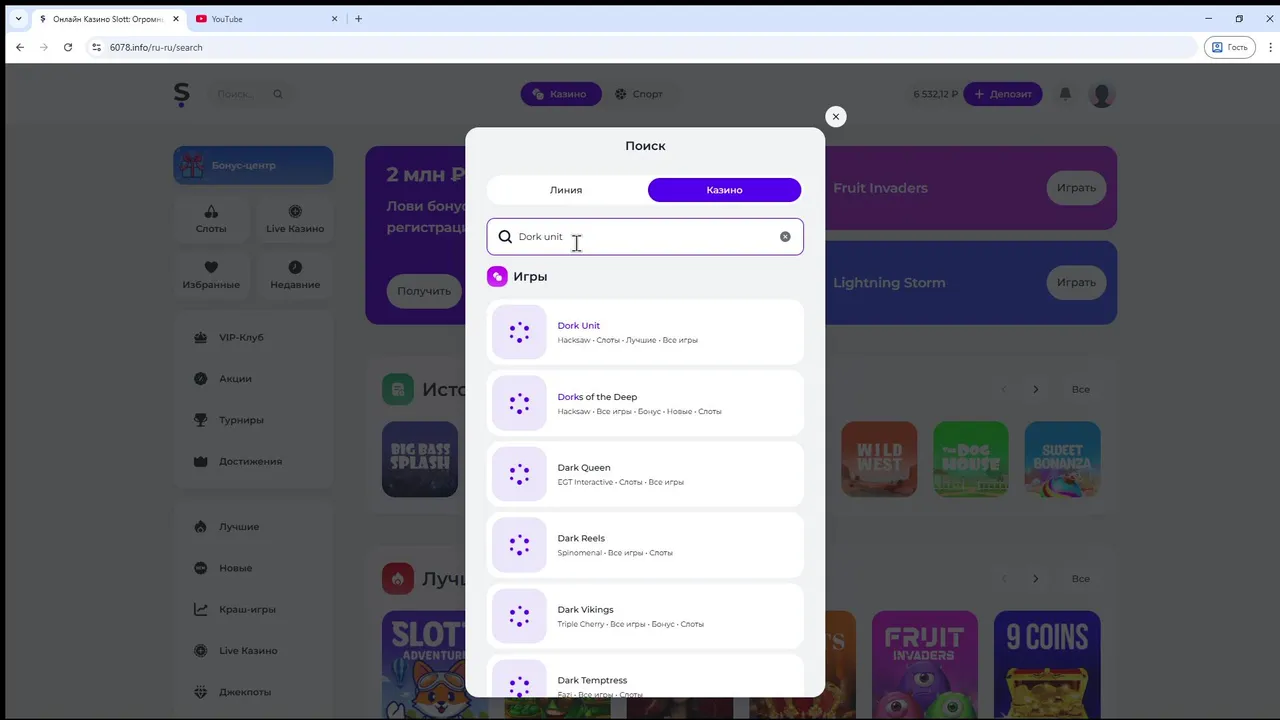Select the Казино tab in search dialog
The height and width of the screenshot is (720, 1280).
click(724, 190)
